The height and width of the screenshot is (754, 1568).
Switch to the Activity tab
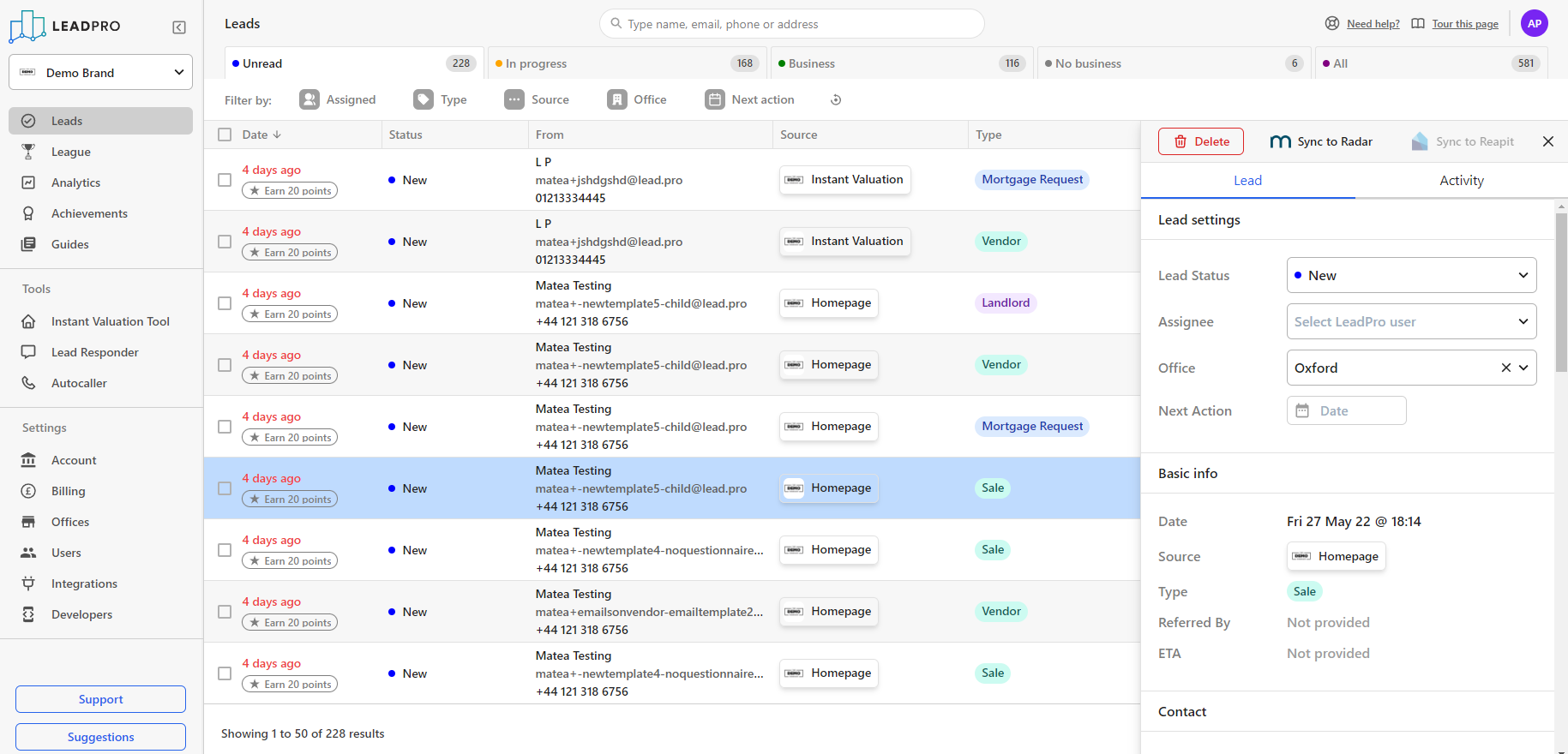point(1461,181)
